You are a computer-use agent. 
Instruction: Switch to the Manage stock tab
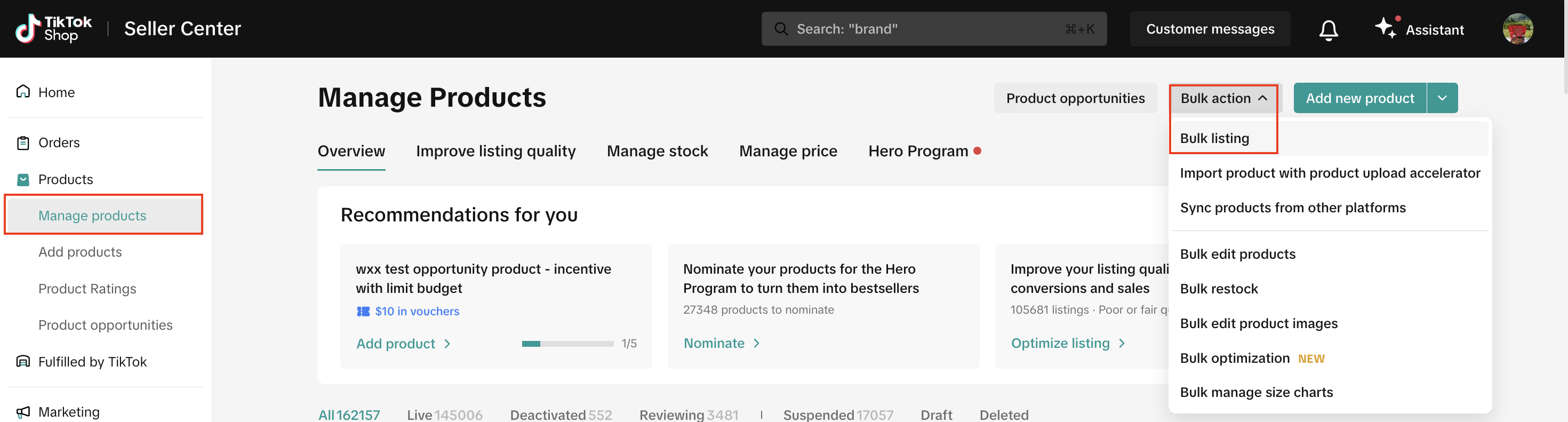coord(657,151)
